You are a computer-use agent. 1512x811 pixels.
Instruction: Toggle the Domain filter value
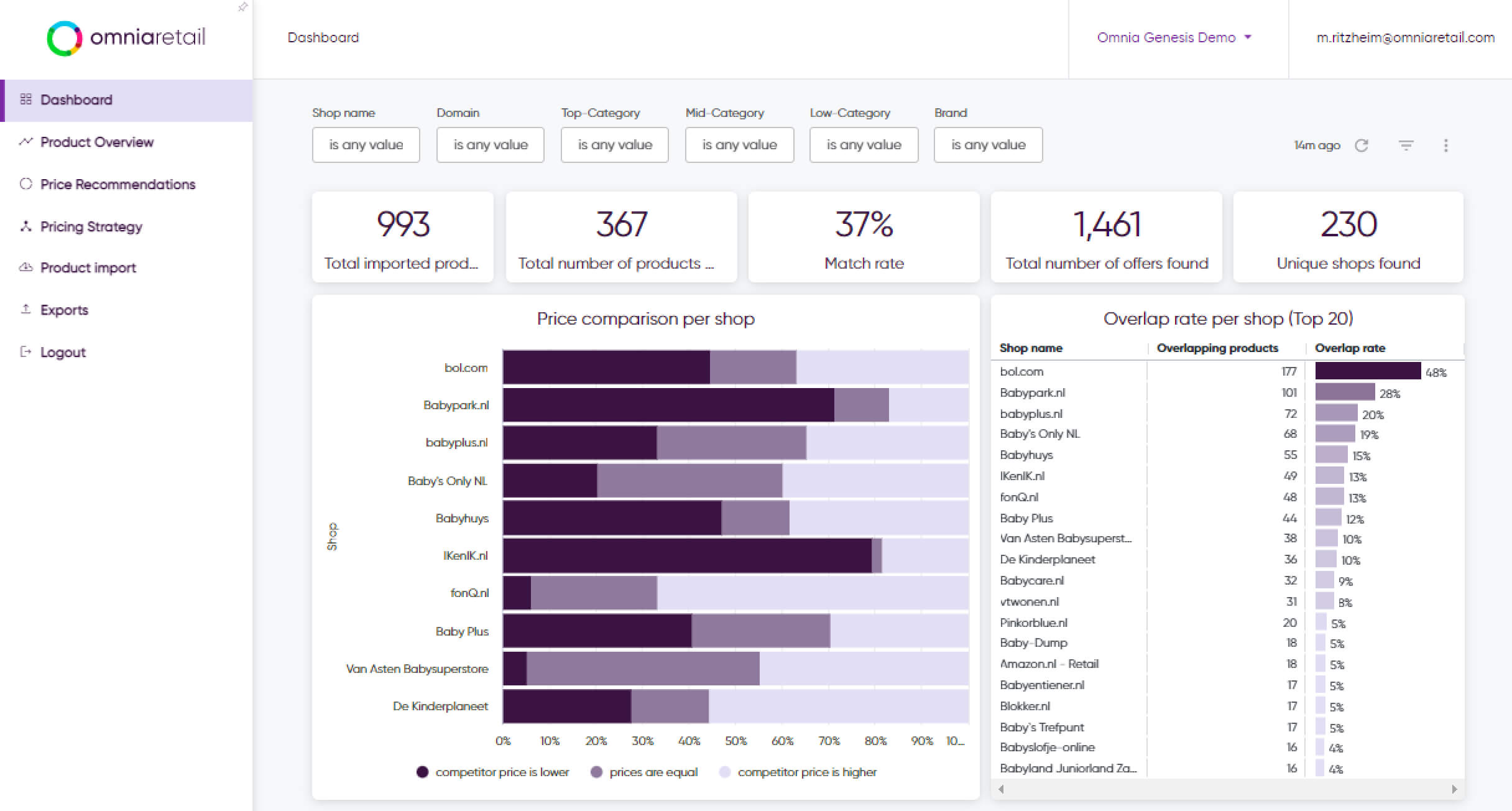[x=489, y=145]
